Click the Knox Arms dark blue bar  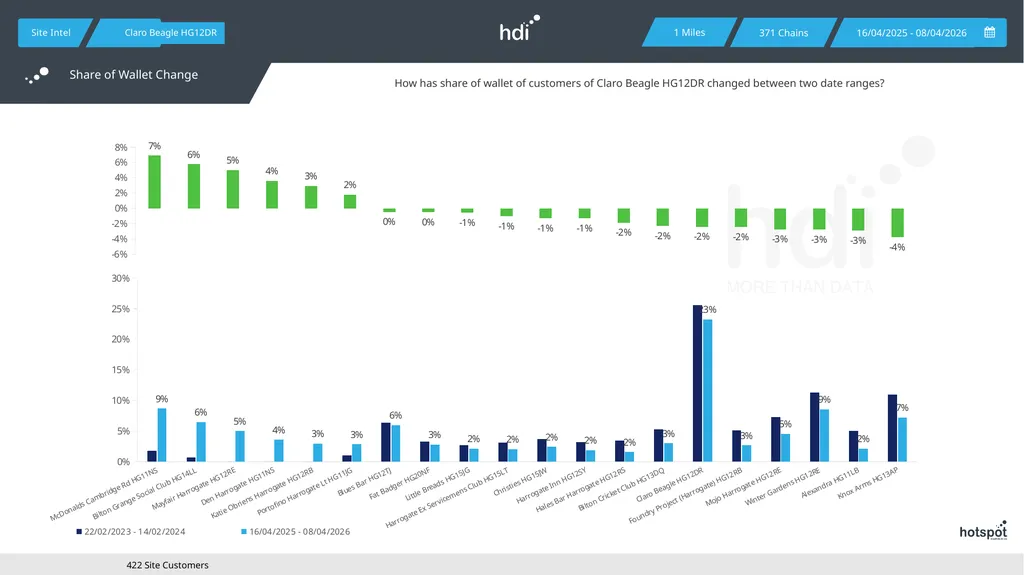(892, 428)
